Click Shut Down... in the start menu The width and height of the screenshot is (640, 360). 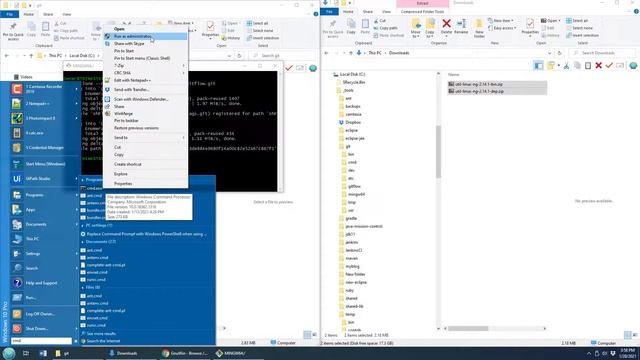[x=44, y=329]
